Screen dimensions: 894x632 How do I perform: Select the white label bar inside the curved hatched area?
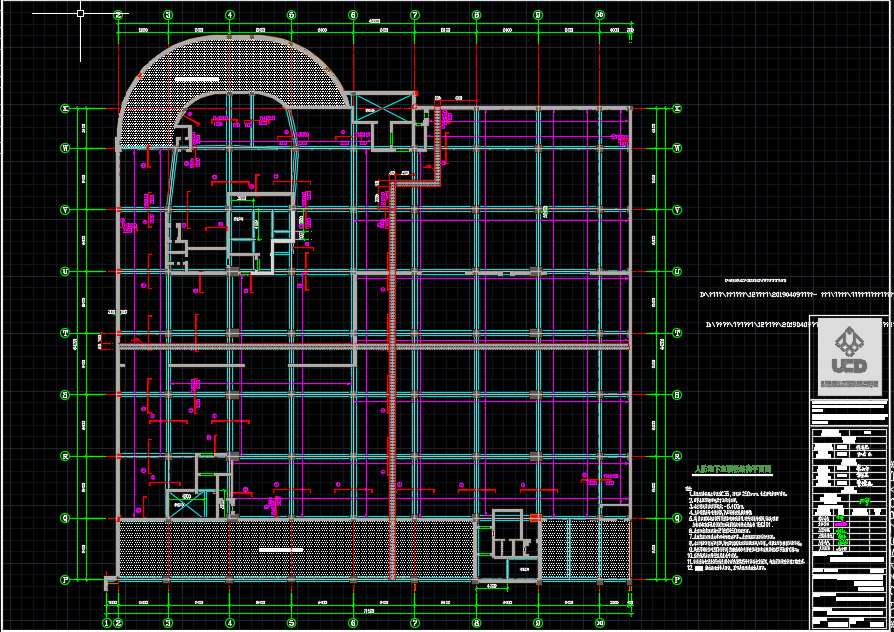tap(197, 79)
